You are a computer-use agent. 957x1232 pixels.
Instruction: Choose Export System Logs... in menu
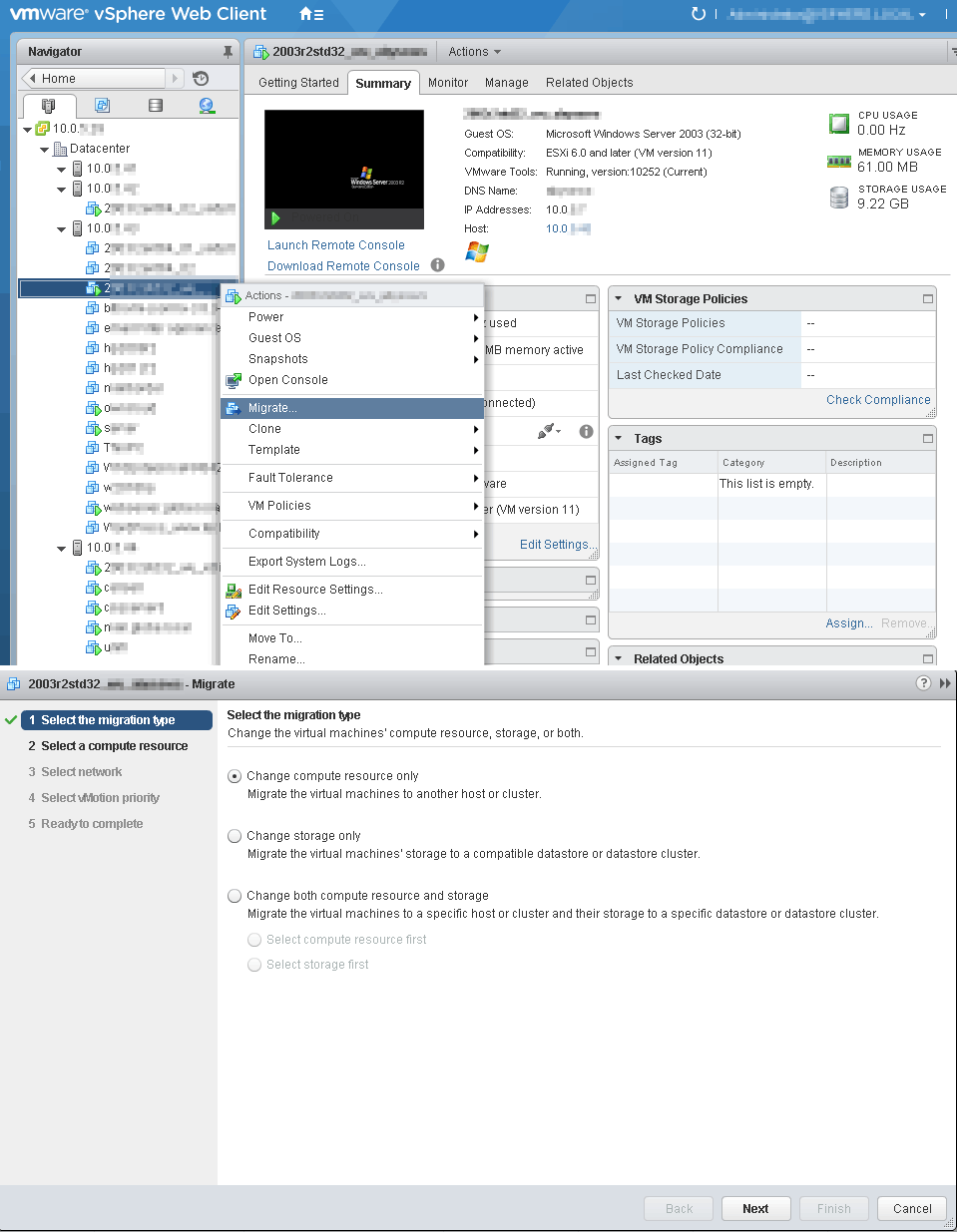pyautogui.click(x=352, y=562)
